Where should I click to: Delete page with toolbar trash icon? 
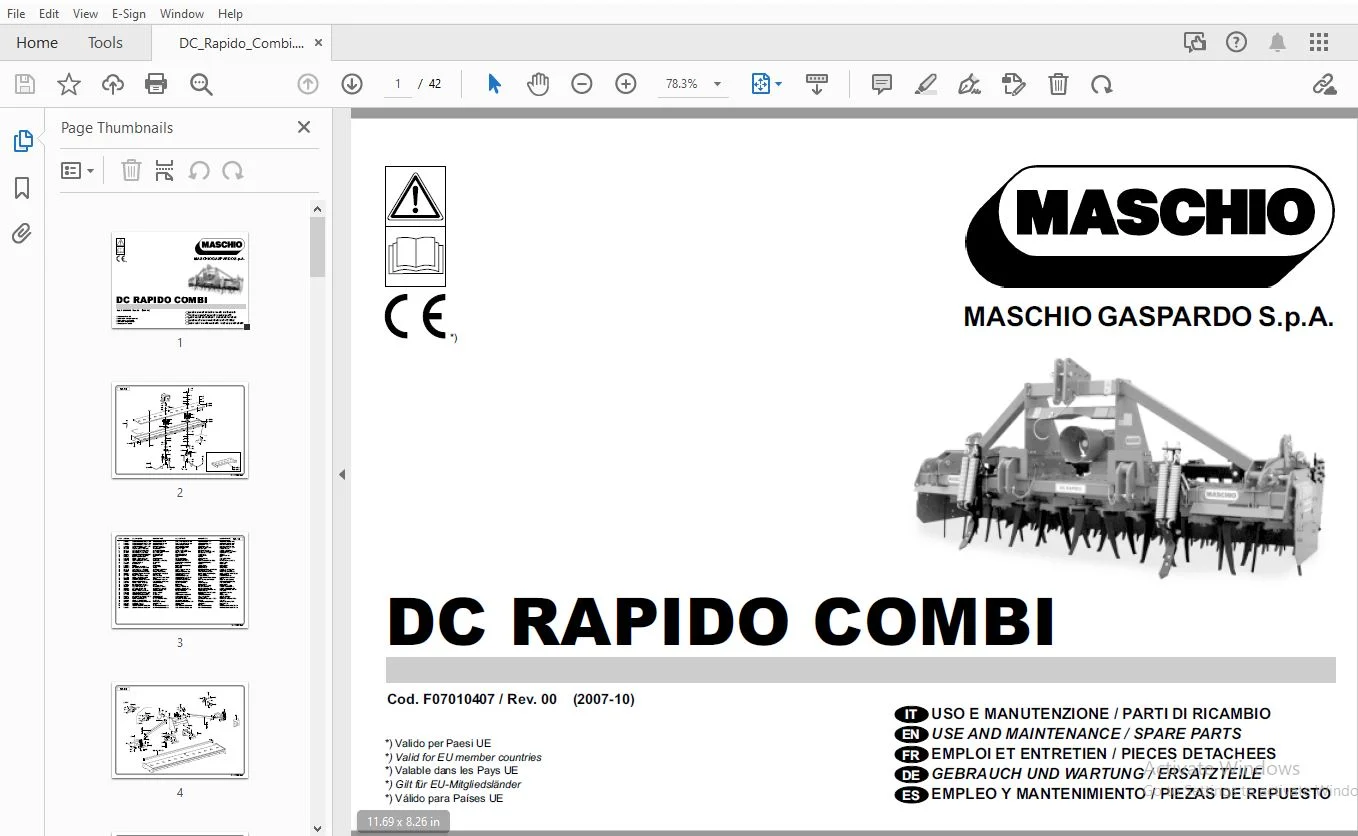[1058, 84]
